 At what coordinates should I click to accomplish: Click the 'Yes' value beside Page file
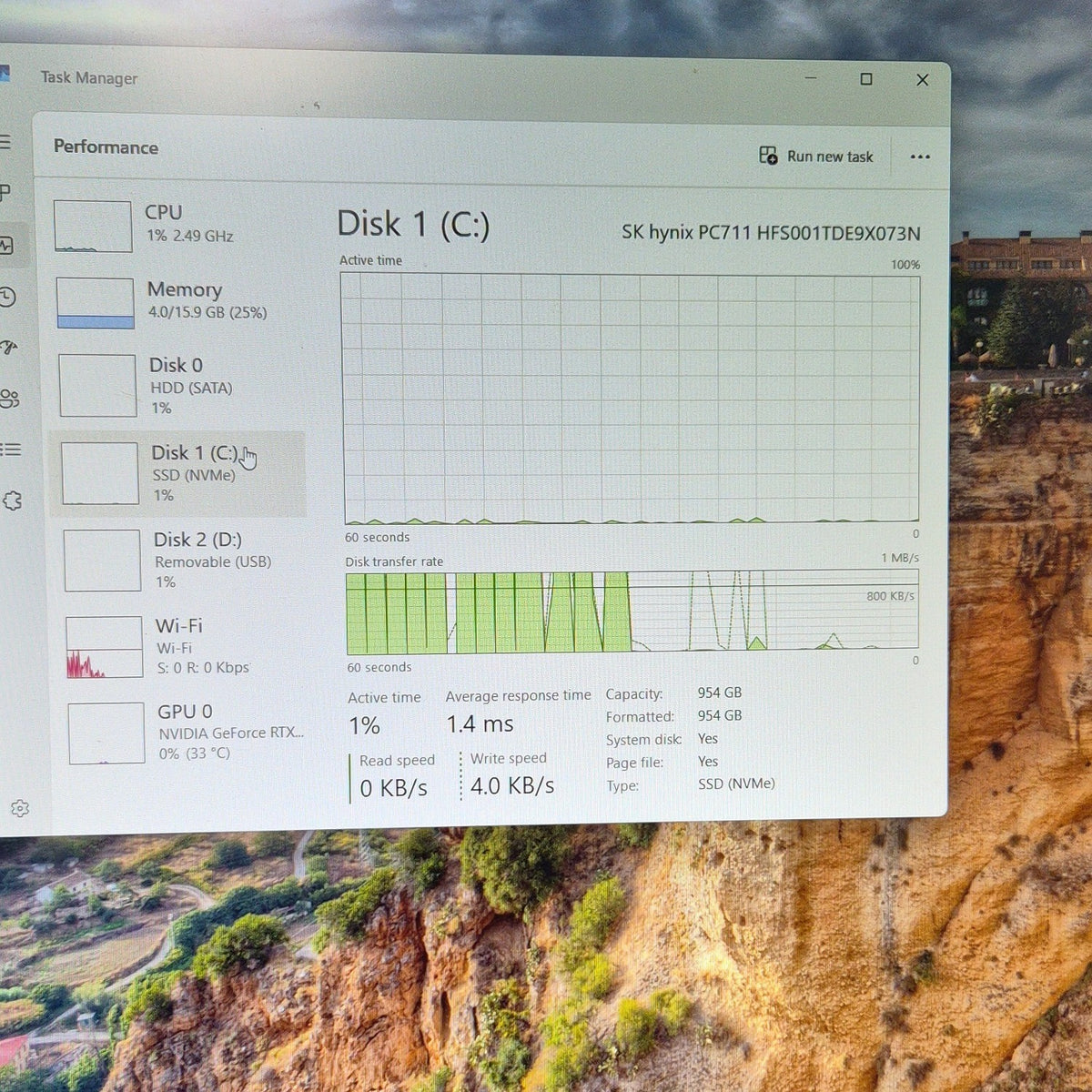[708, 762]
